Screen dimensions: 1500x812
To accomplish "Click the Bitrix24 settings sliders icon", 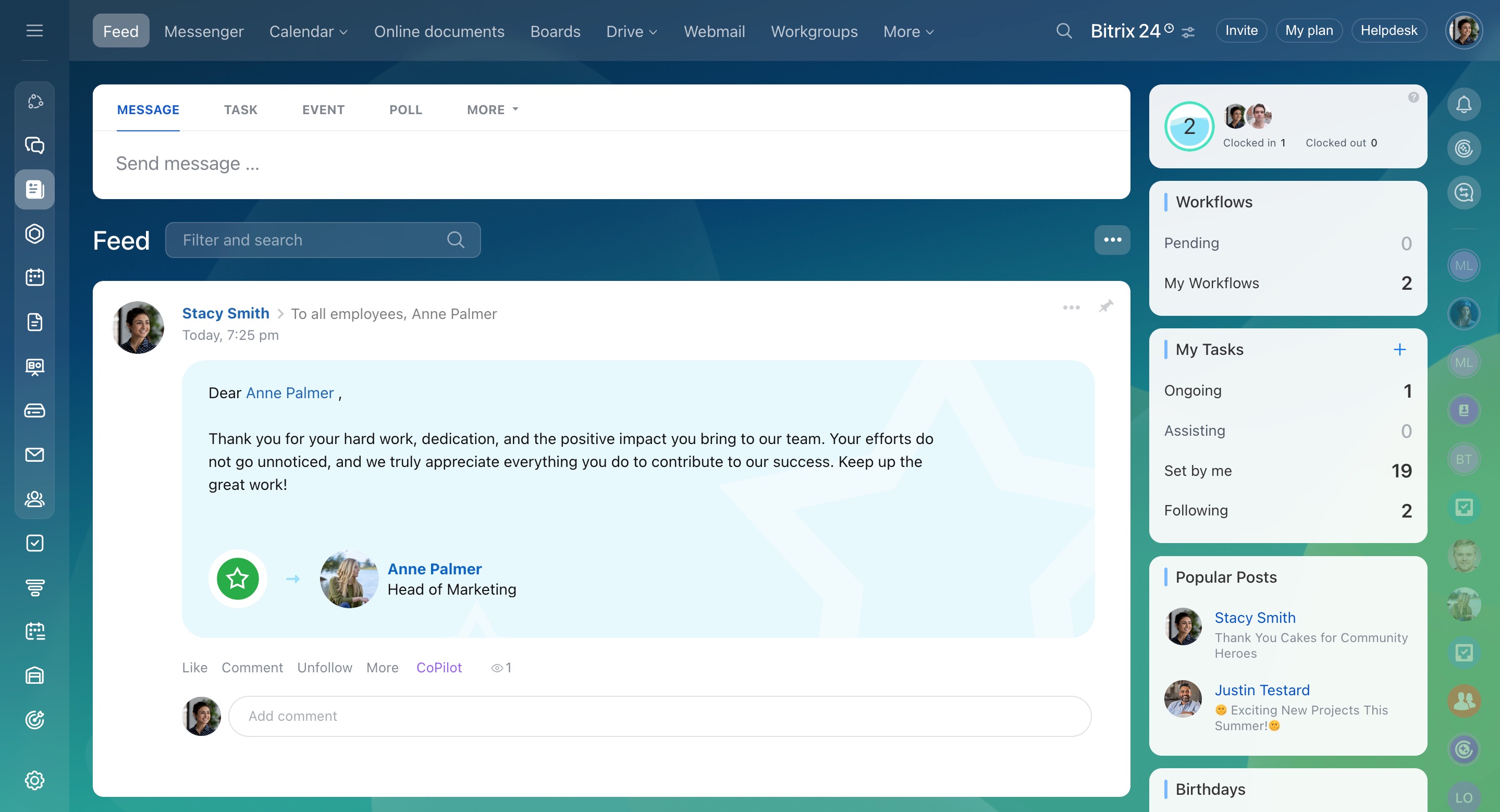I will point(1188,32).
